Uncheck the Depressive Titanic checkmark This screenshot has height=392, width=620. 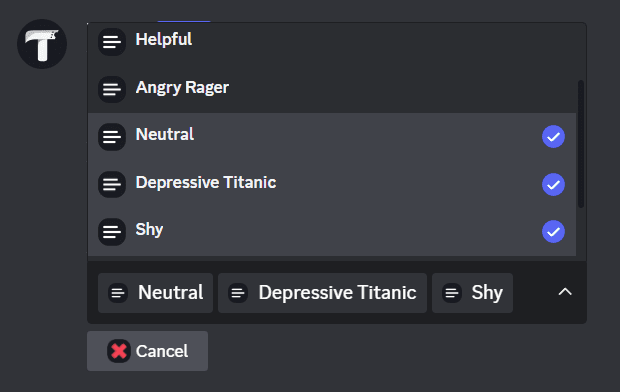pos(553,184)
